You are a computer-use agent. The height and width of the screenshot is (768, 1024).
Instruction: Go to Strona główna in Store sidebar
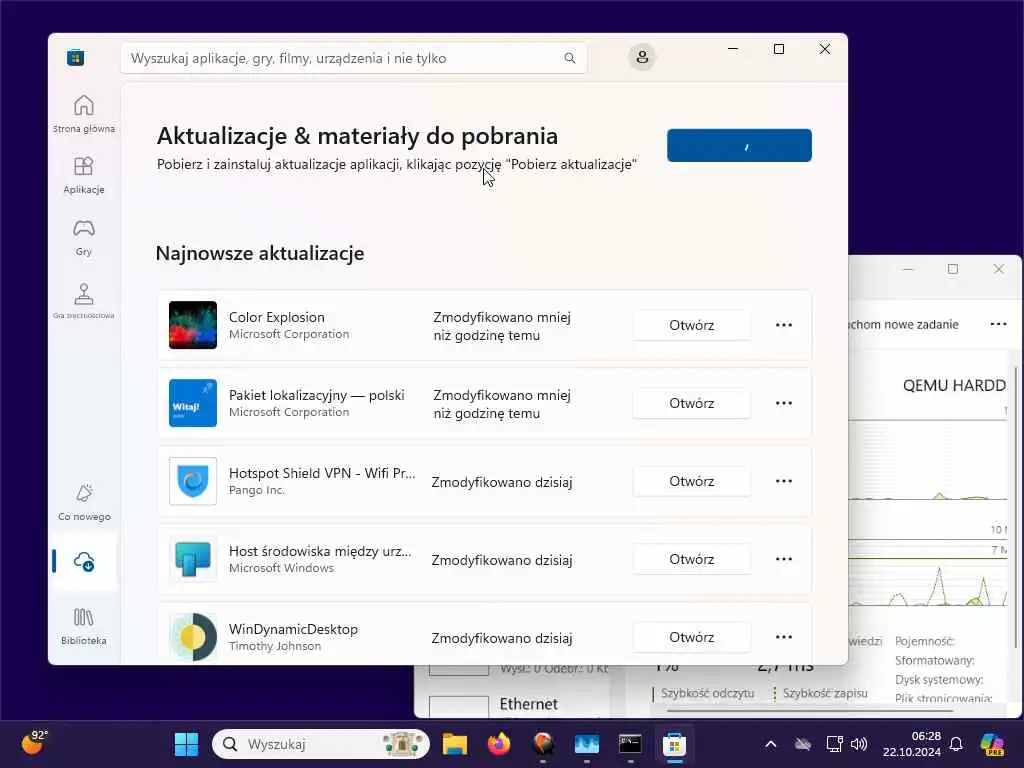pos(84,114)
